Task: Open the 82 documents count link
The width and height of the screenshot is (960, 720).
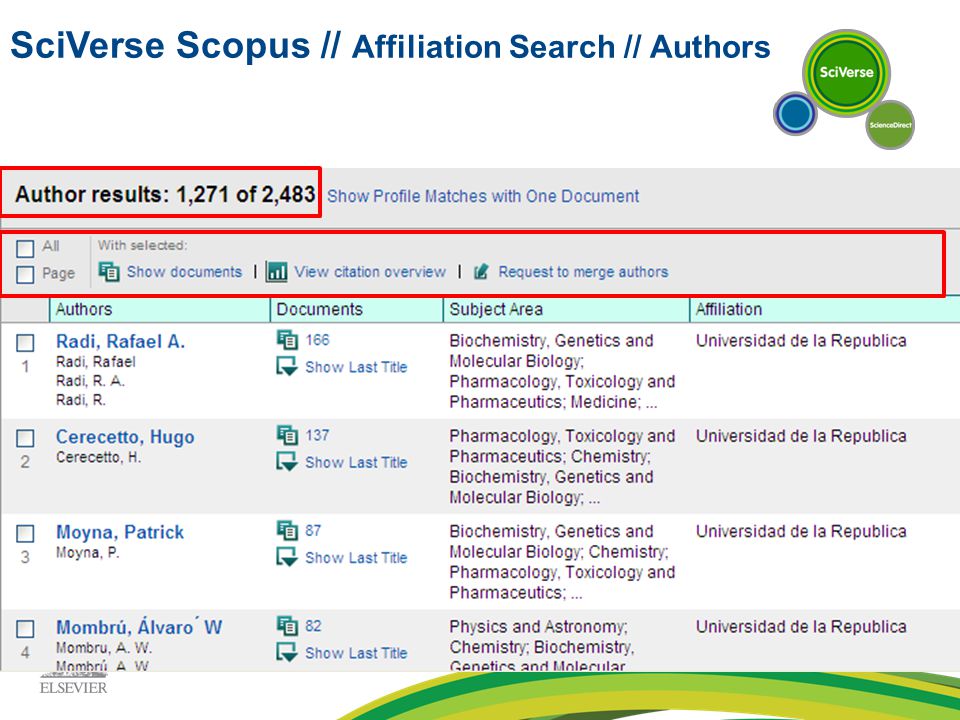Action: tap(313, 626)
